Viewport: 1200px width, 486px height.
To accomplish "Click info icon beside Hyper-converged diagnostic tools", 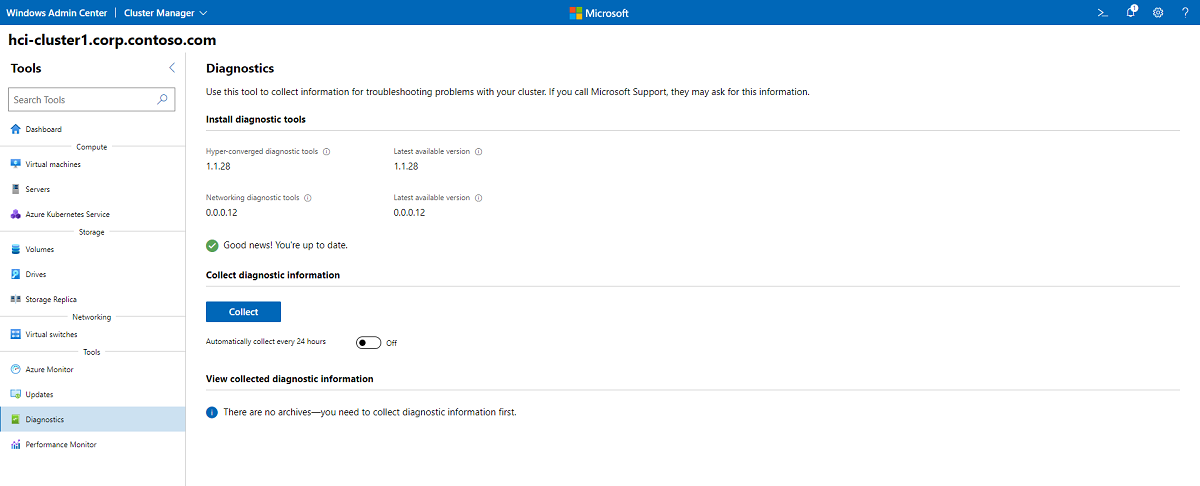I will coord(327,152).
